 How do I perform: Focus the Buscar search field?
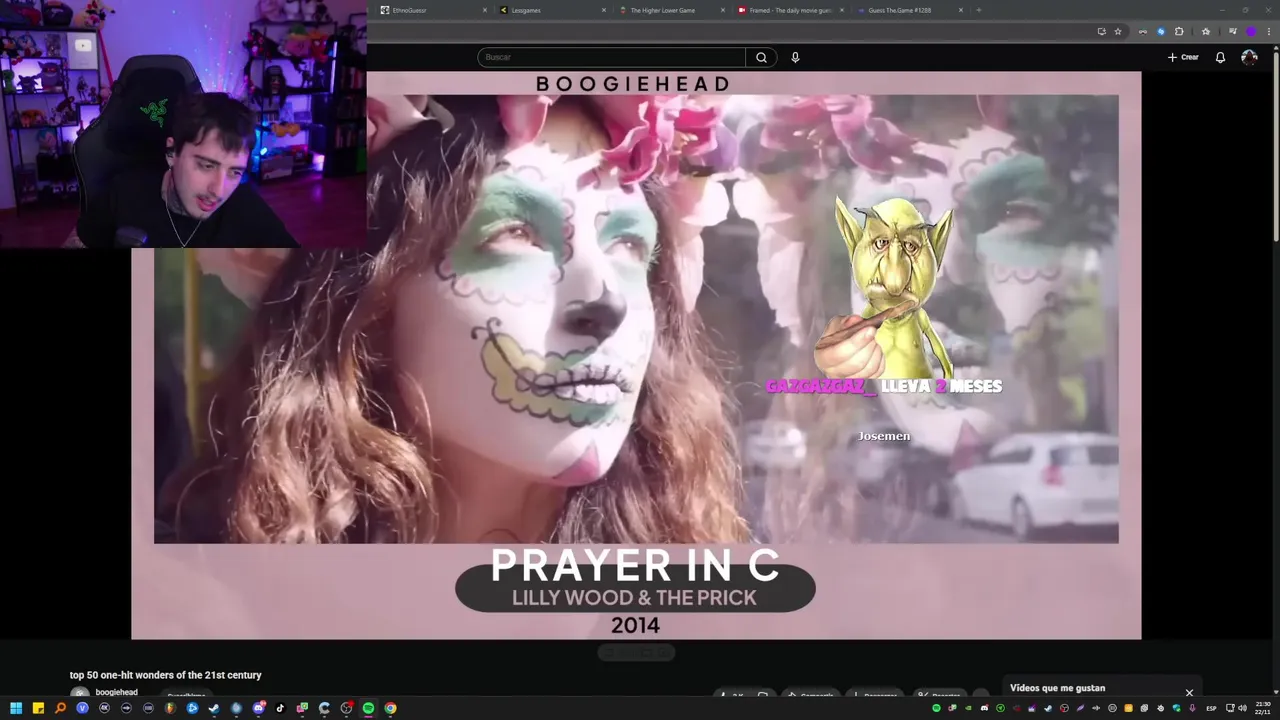tap(611, 57)
